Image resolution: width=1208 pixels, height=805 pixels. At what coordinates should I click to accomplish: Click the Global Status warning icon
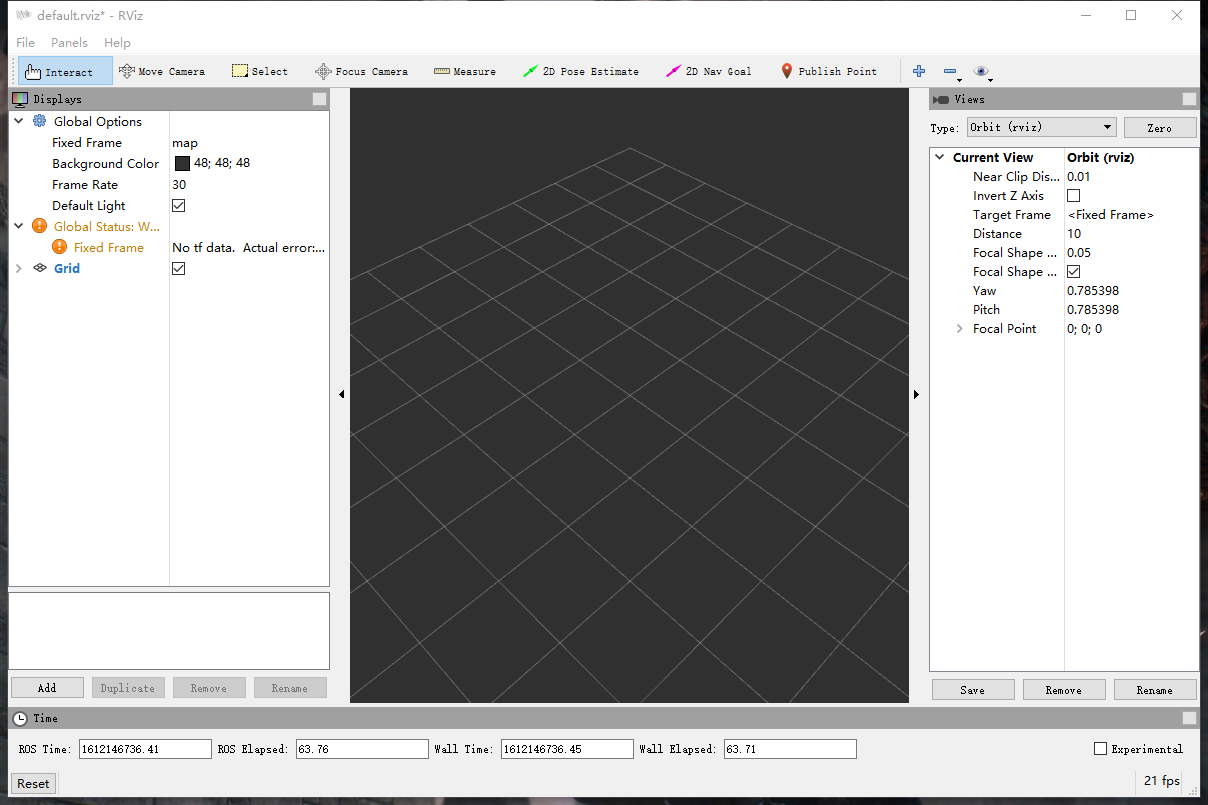(x=40, y=226)
